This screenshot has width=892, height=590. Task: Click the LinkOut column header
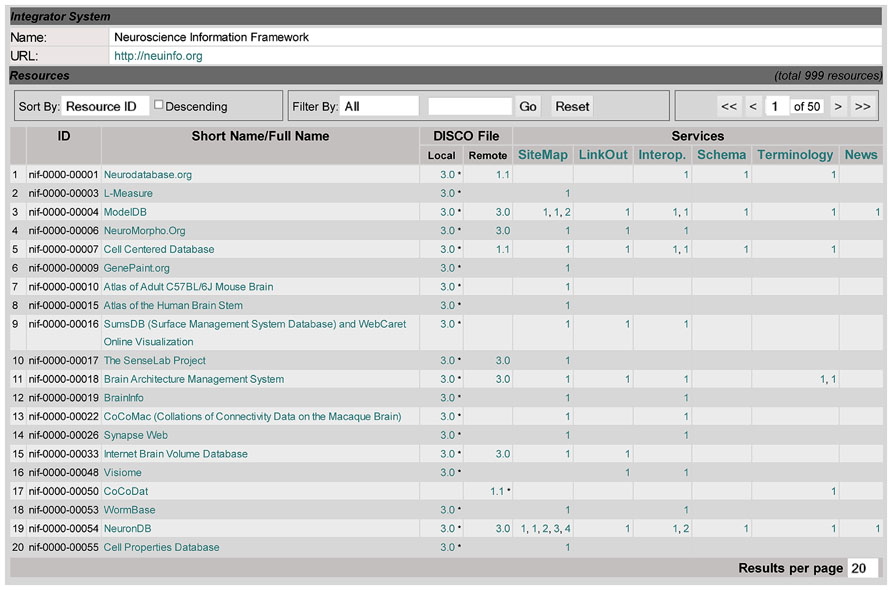click(x=603, y=155)
